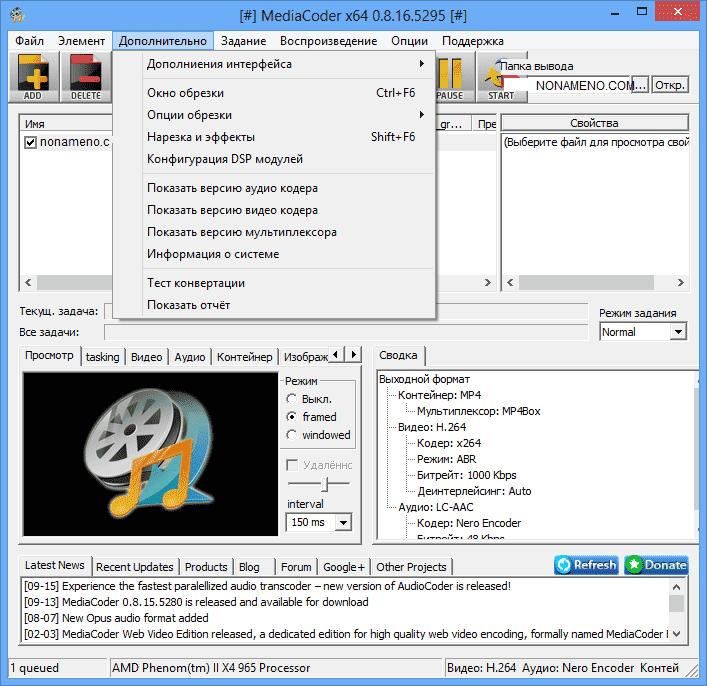Viewport: 707px width, 686px height.
Task: Choose Информация о системе menu entry
Action: 213,254
